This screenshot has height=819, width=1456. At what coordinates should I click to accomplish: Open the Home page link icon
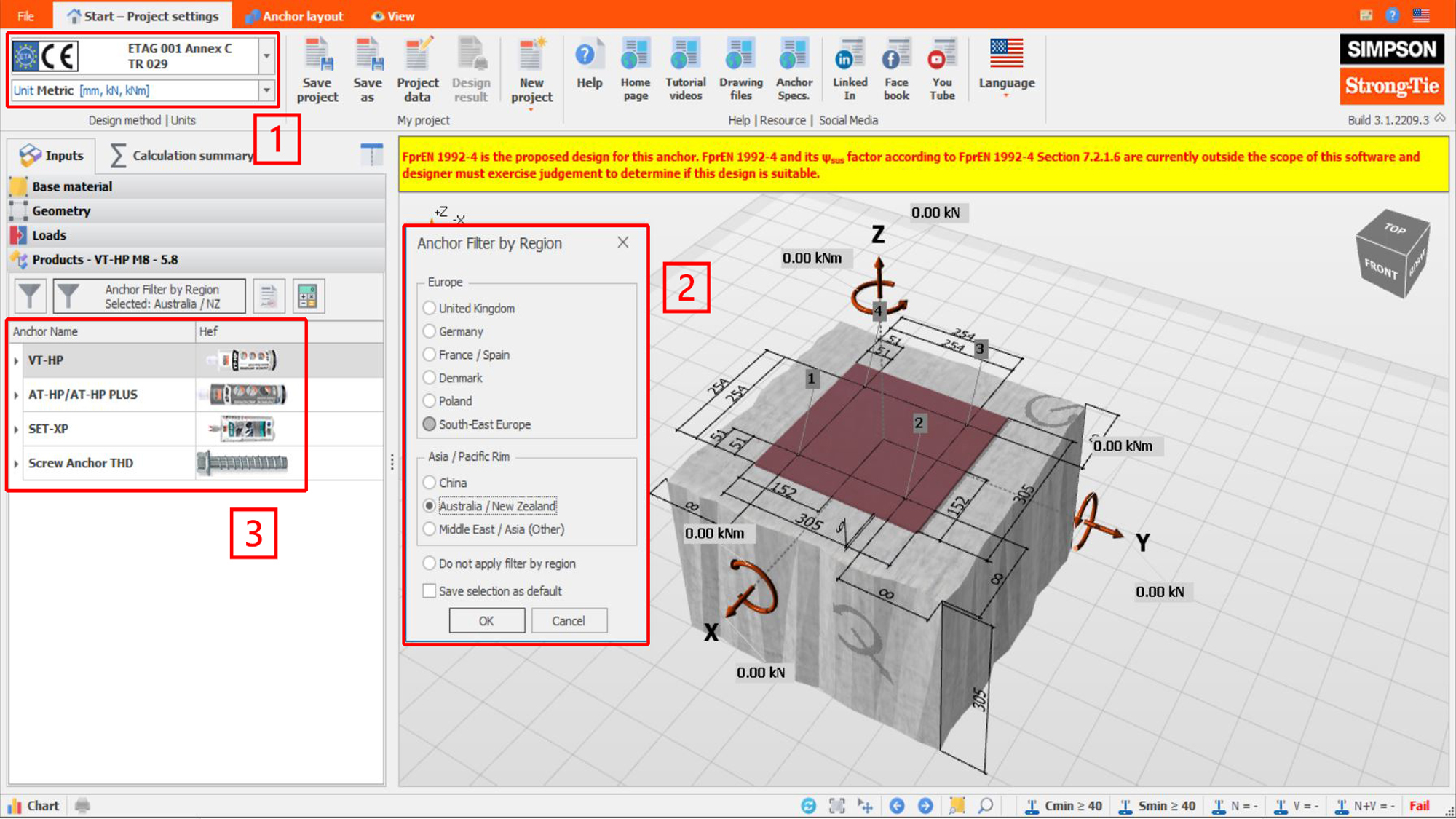point(635,55)
